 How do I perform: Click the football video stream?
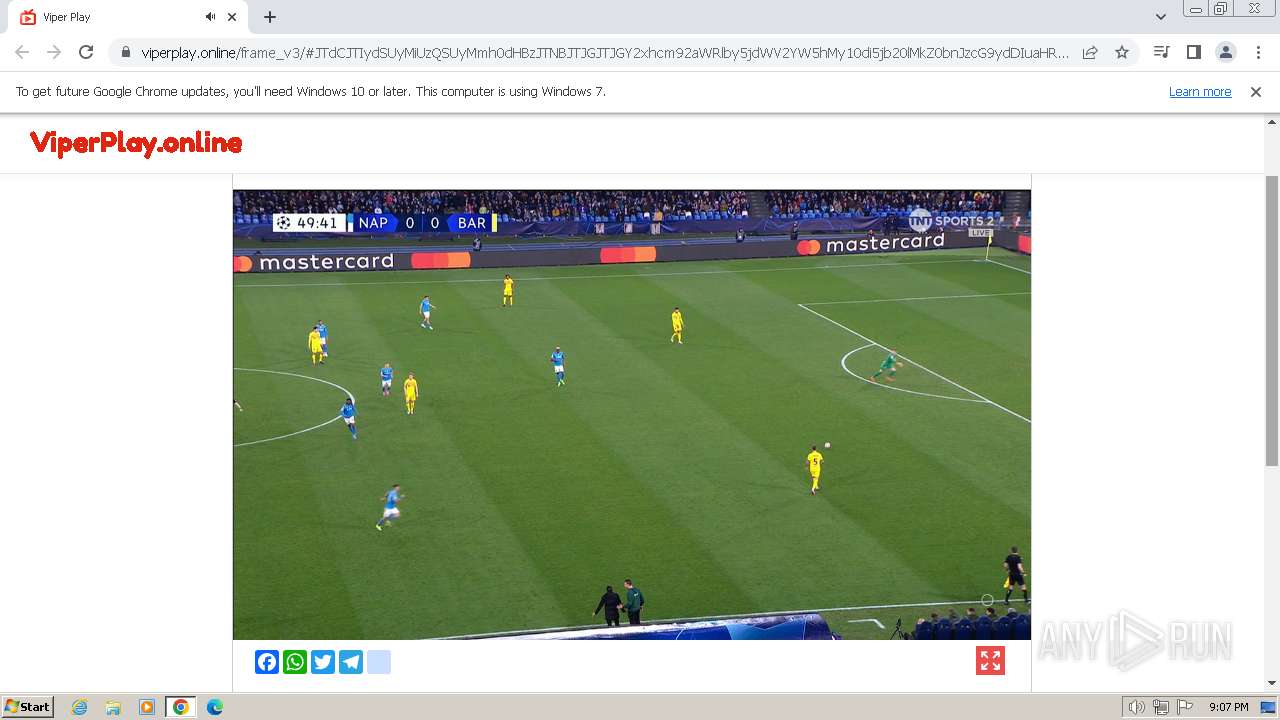point(632,414)
